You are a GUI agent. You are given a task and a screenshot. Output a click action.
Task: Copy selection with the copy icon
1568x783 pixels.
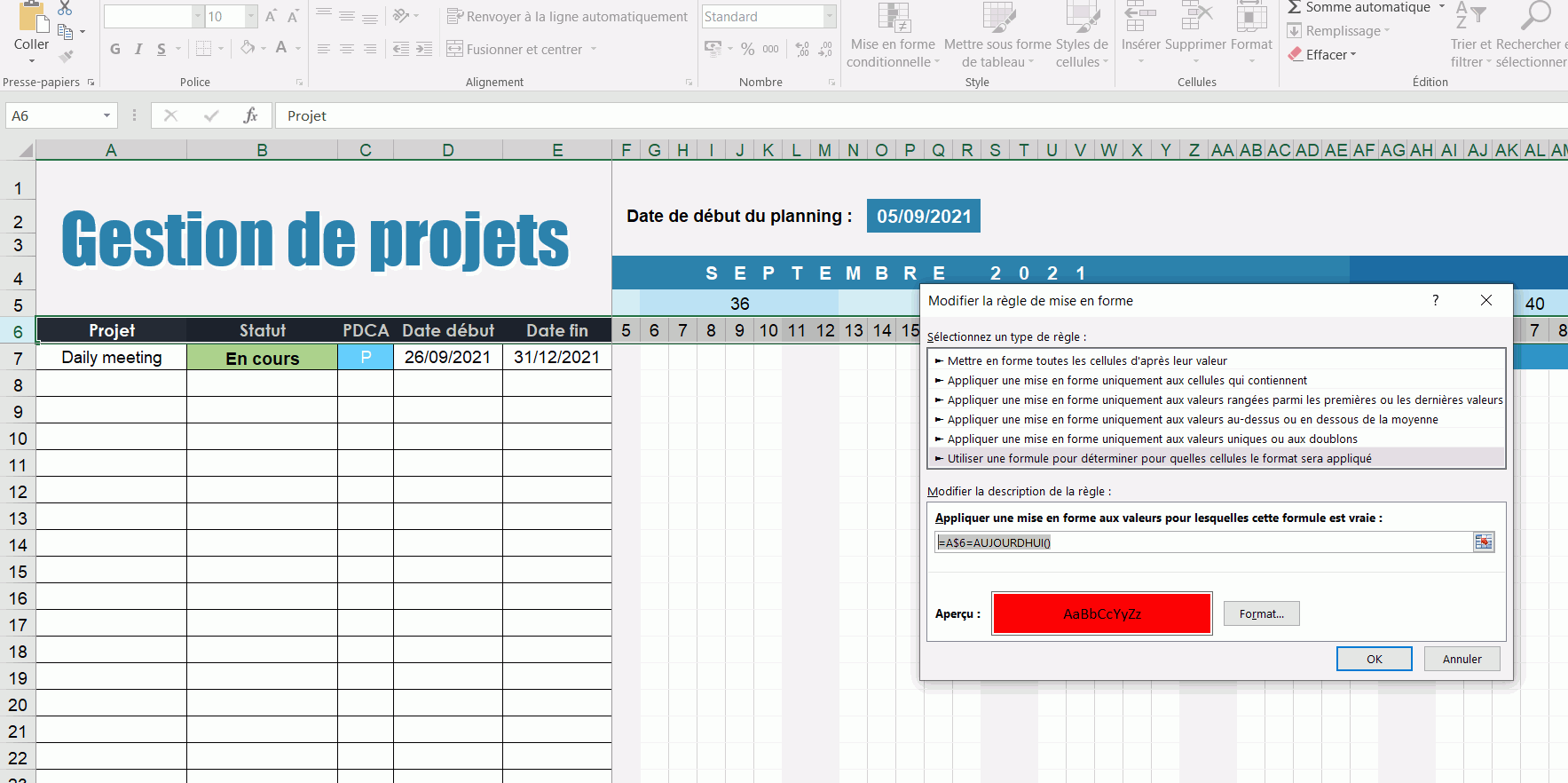pos(65,32)
